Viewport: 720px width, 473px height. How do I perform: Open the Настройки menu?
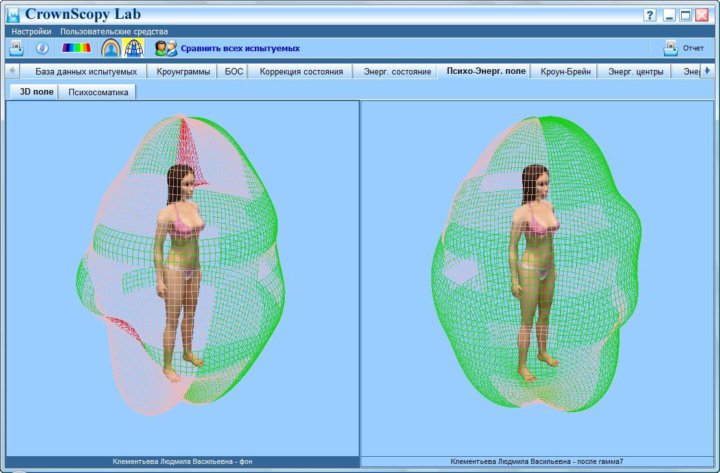point(31,32)
